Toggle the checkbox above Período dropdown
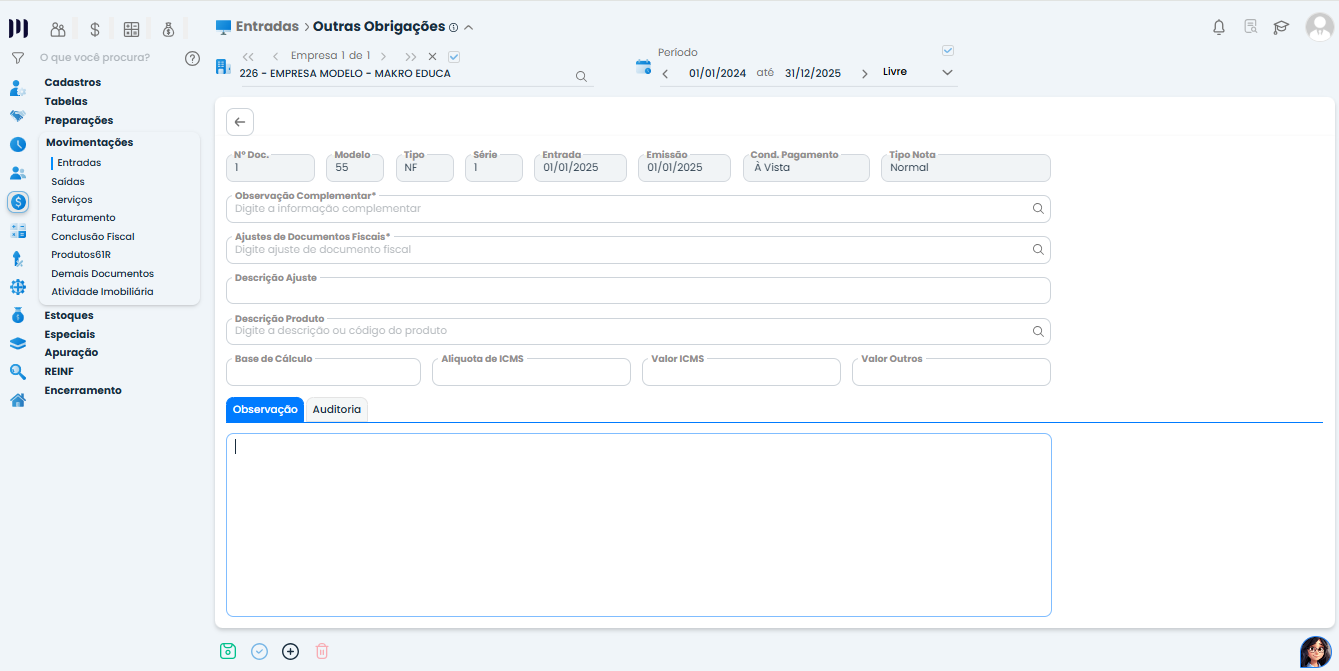The width and height of the screenshot is (1339, 671). (x=948, y=51)
